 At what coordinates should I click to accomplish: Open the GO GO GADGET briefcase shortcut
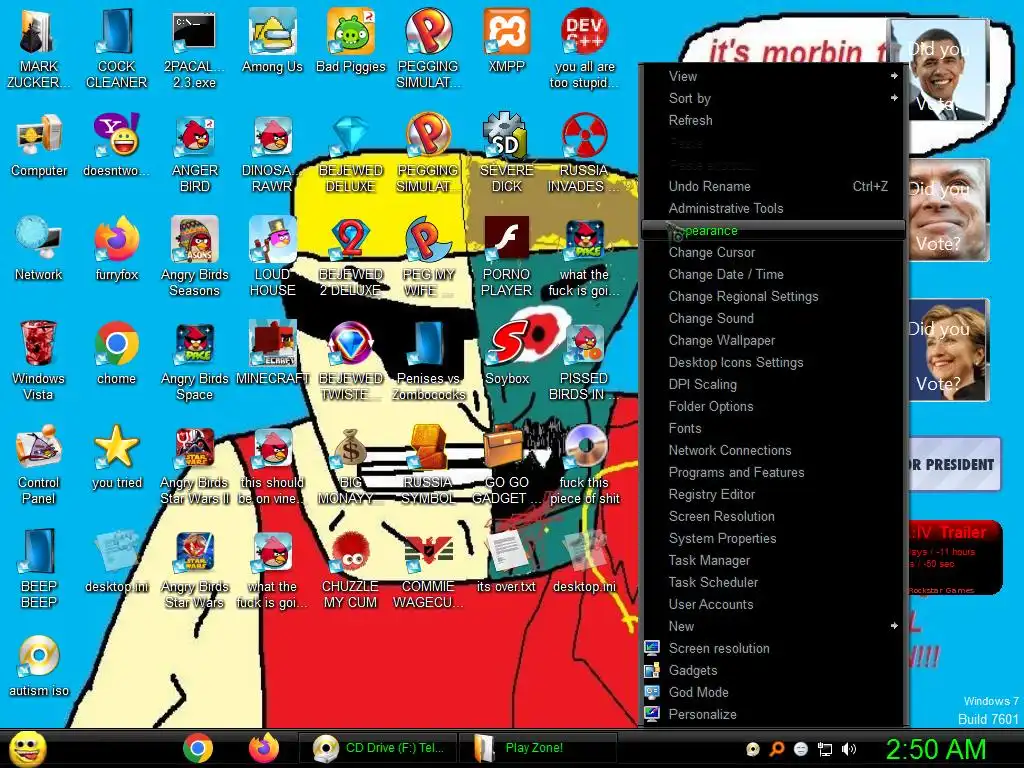pos(507,465)
